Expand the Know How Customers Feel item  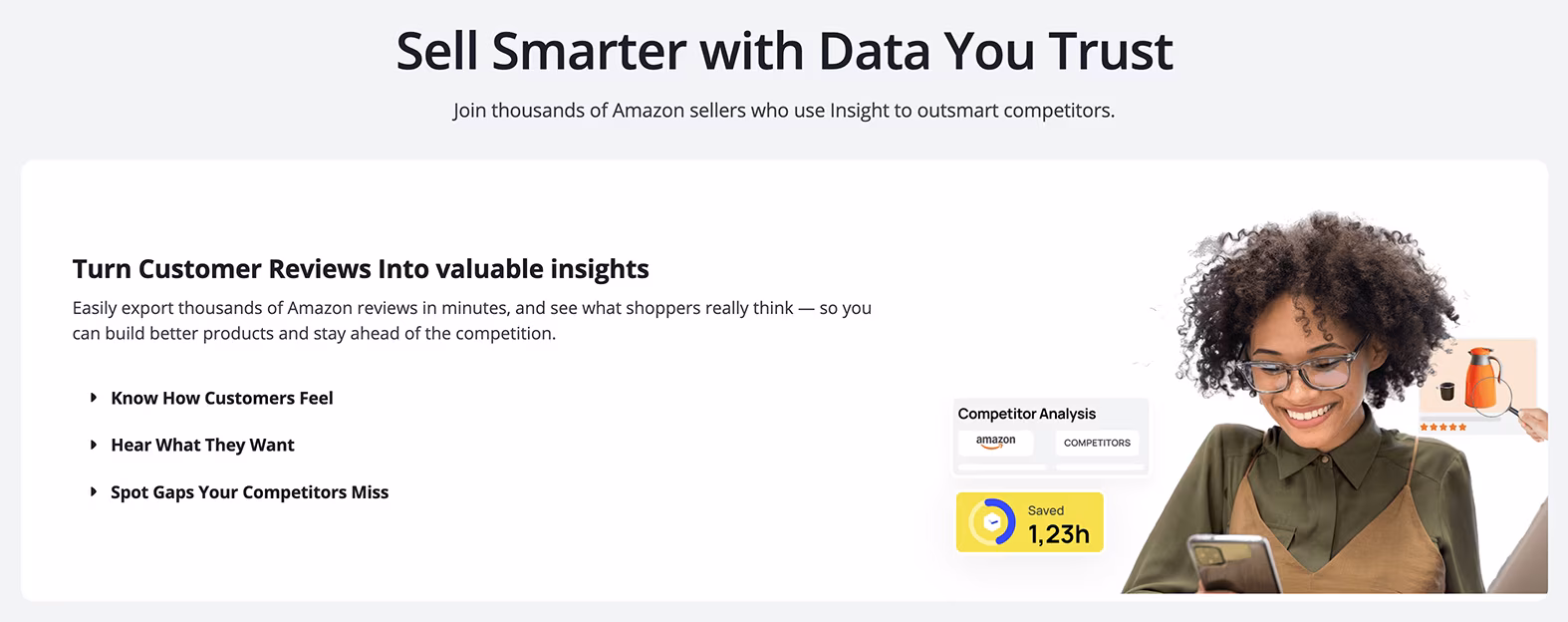(221, 398)
